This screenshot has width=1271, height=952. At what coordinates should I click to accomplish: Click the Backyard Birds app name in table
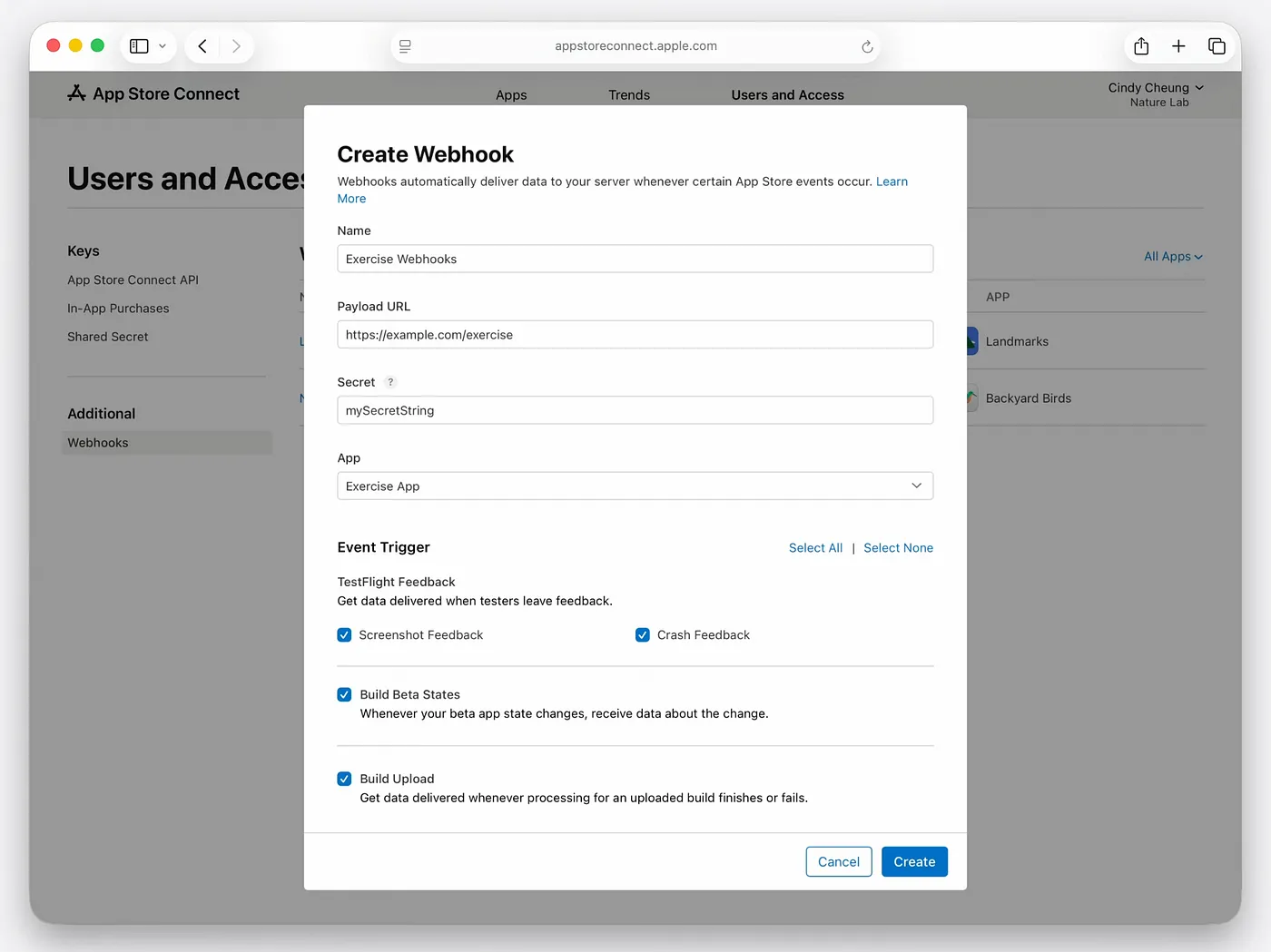click(1029, 398)
